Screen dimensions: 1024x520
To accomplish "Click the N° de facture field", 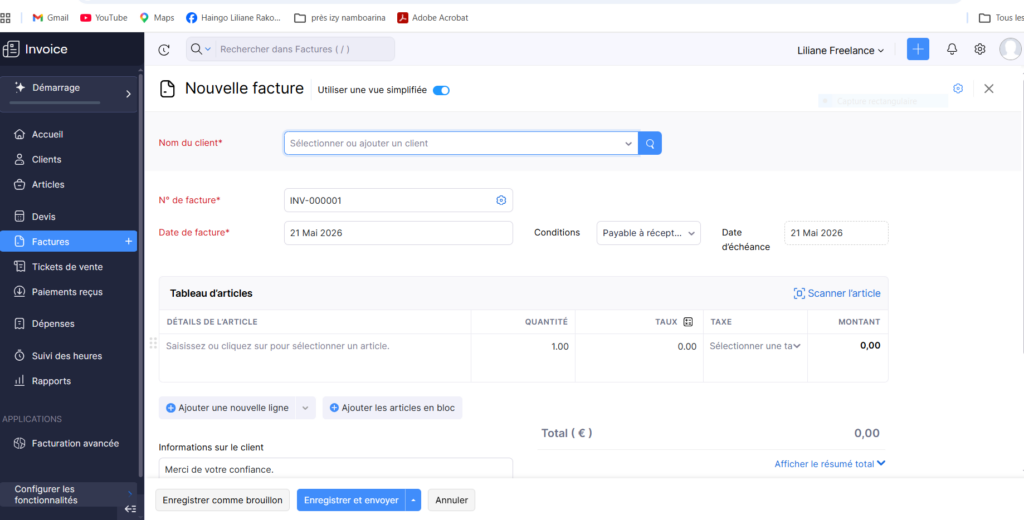I will tap(398, 201).
